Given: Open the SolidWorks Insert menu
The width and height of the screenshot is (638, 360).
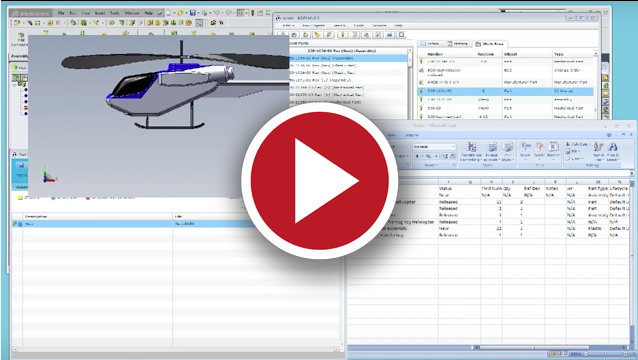Looking at the screenshot, I should [x=100, y=13].
